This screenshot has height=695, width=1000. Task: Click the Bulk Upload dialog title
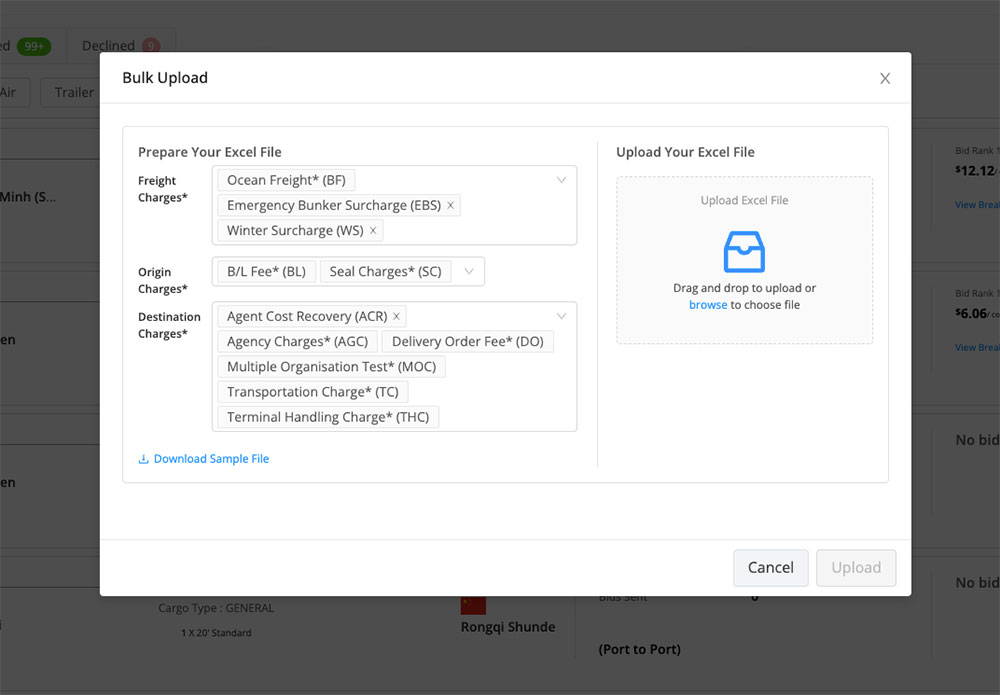tap(165, 78)
